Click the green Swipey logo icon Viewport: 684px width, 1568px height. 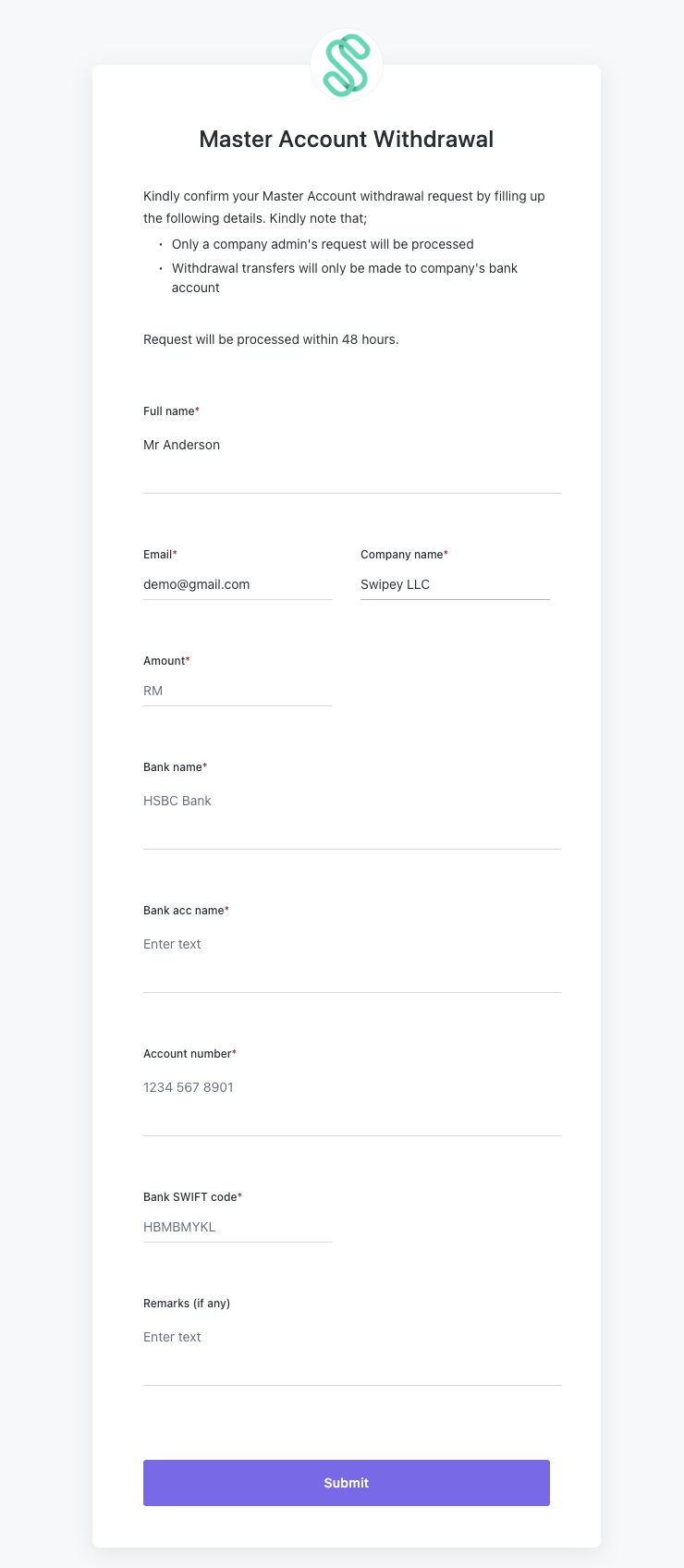347,65
